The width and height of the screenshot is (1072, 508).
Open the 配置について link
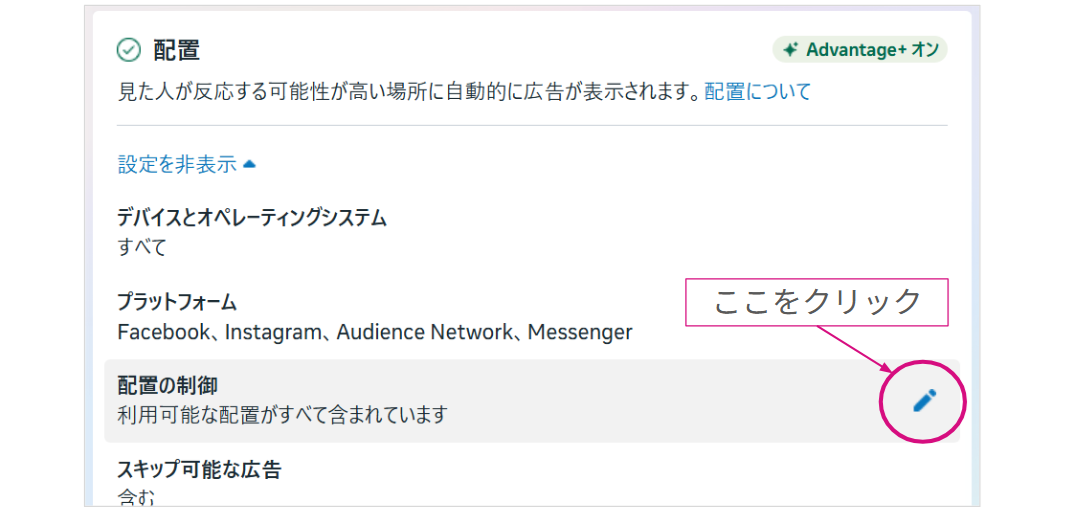757,92
